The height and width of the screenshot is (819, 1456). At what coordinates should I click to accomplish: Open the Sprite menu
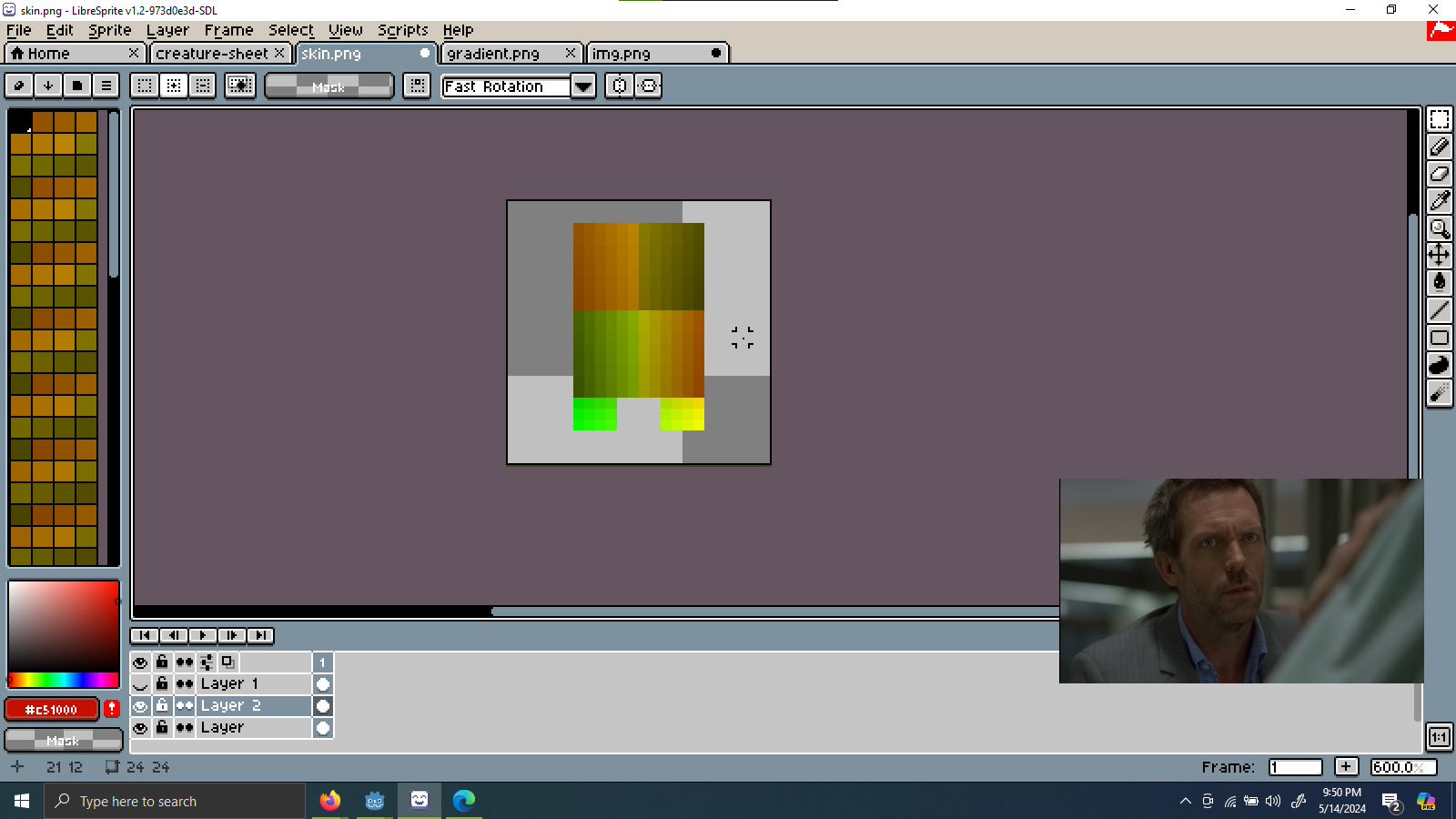pyautogui.click(x=109, y=30)
